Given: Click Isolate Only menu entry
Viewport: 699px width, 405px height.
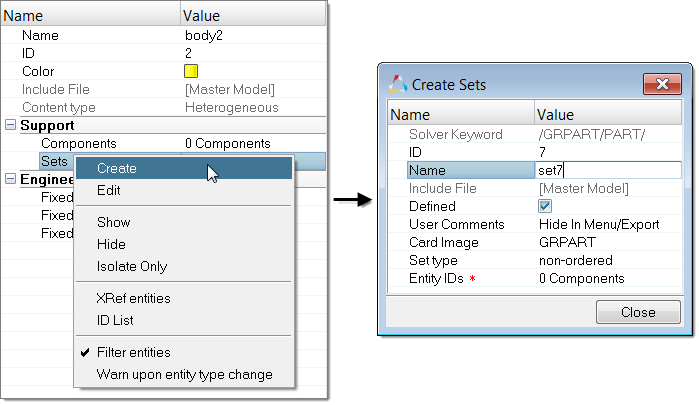Looking at the screenshot, I should [x=132, y=266].
